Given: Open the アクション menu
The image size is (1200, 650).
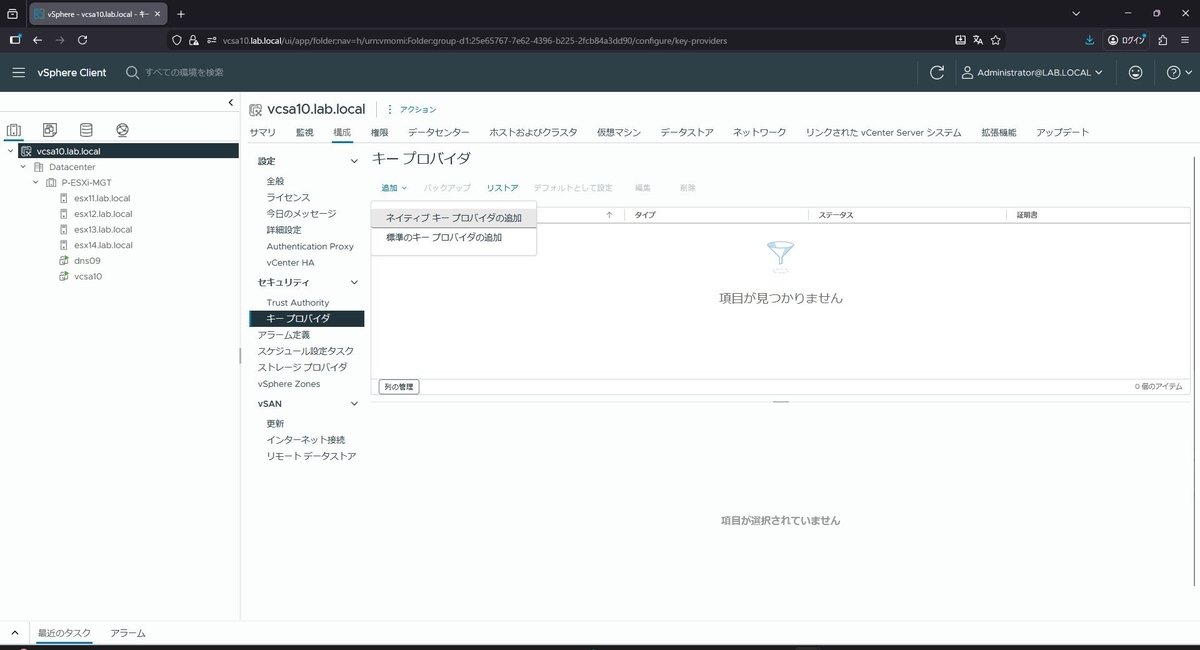Looking at the screenshot, I should (x=412, y=109).
